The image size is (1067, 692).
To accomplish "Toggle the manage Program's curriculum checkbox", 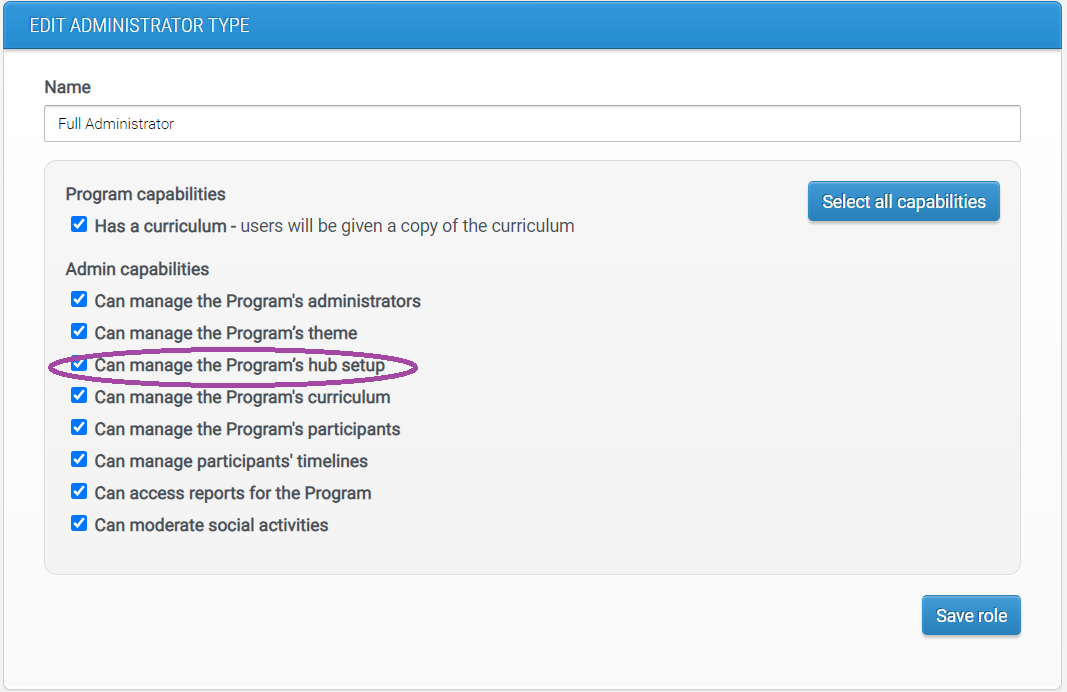I will tap(79, 396).
